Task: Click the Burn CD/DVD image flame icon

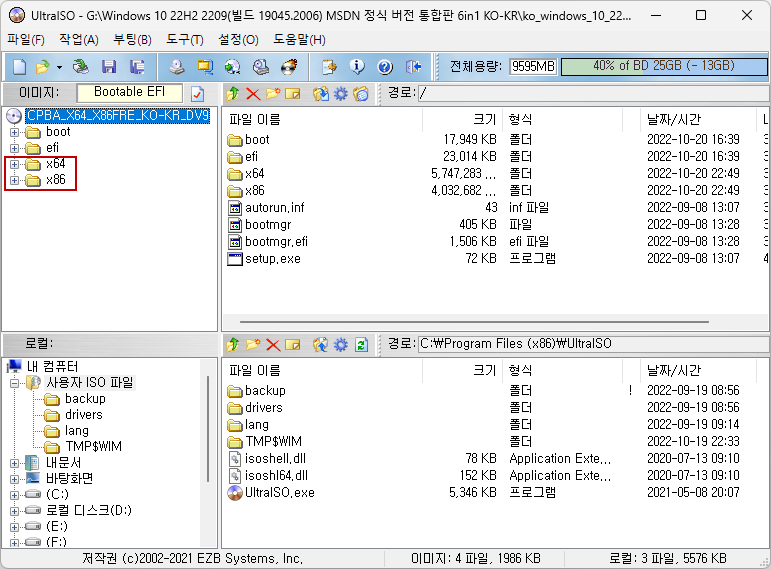Action: [289, 67]
